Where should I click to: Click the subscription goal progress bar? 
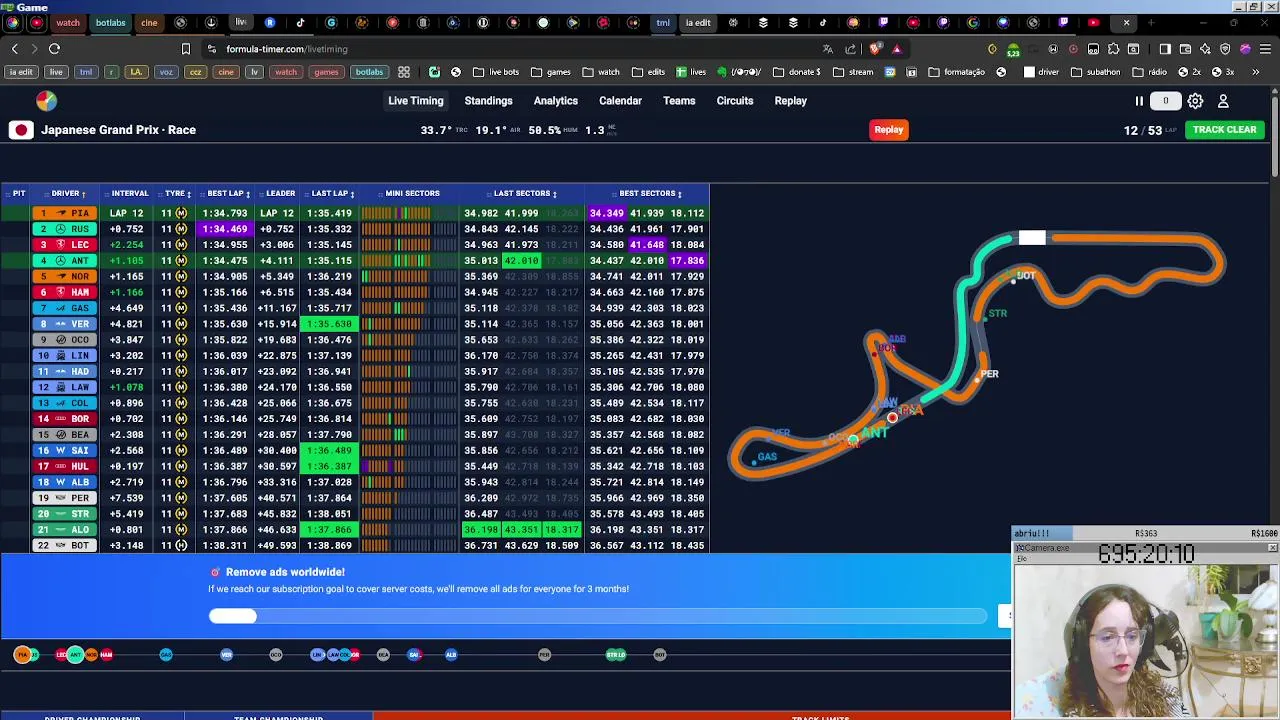598,617
